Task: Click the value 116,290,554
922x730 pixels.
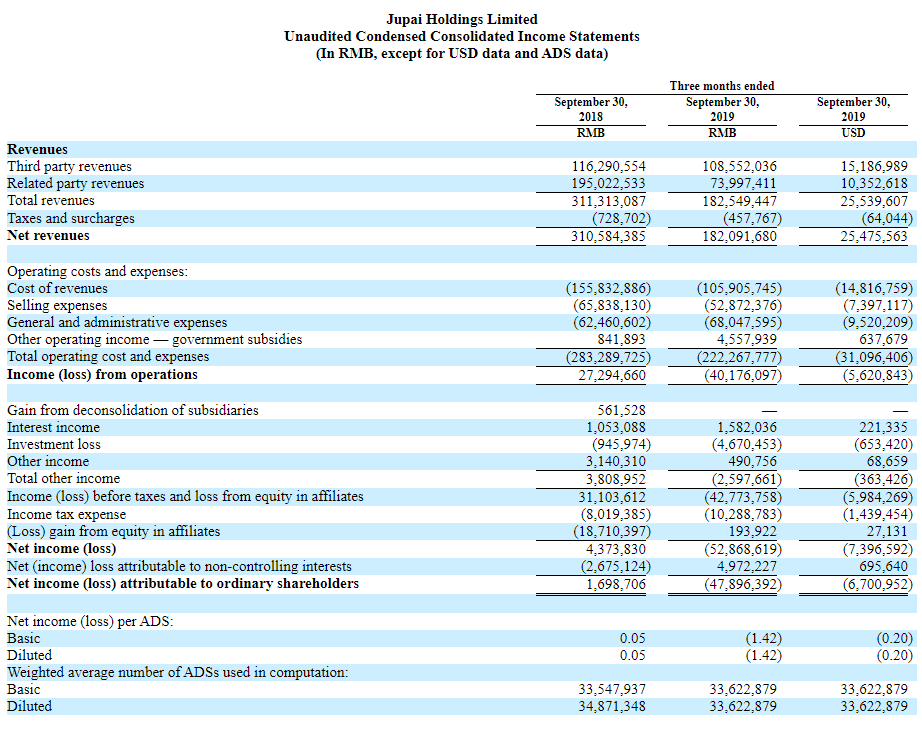Action: point(608,166)
